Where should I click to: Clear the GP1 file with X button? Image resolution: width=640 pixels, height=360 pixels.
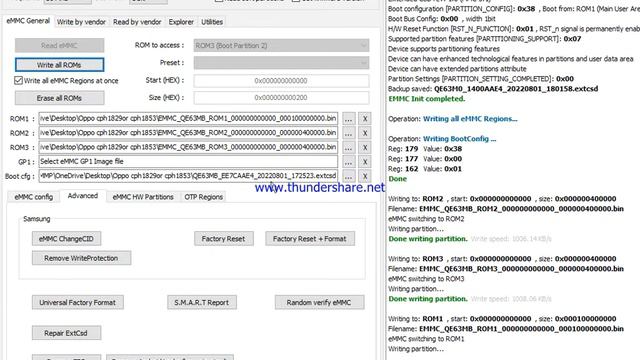[365, 162]
